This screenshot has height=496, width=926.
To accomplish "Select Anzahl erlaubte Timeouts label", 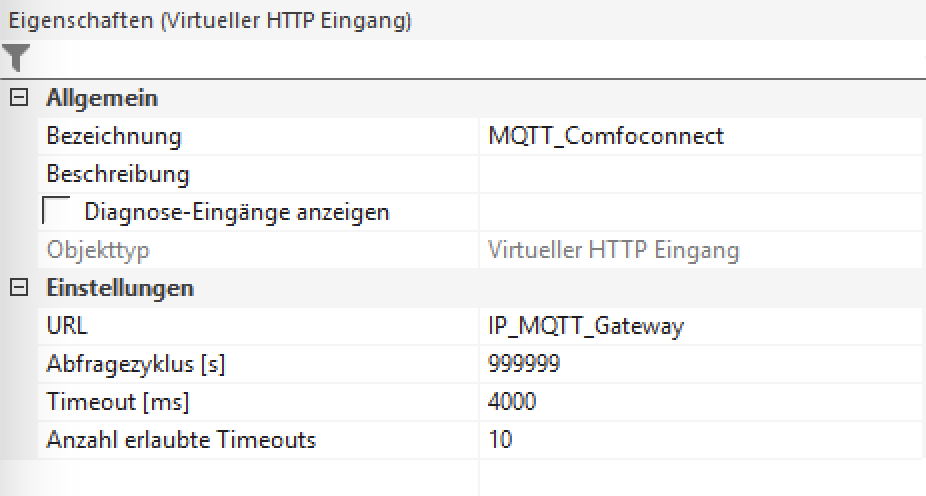I will pos(181,440).
